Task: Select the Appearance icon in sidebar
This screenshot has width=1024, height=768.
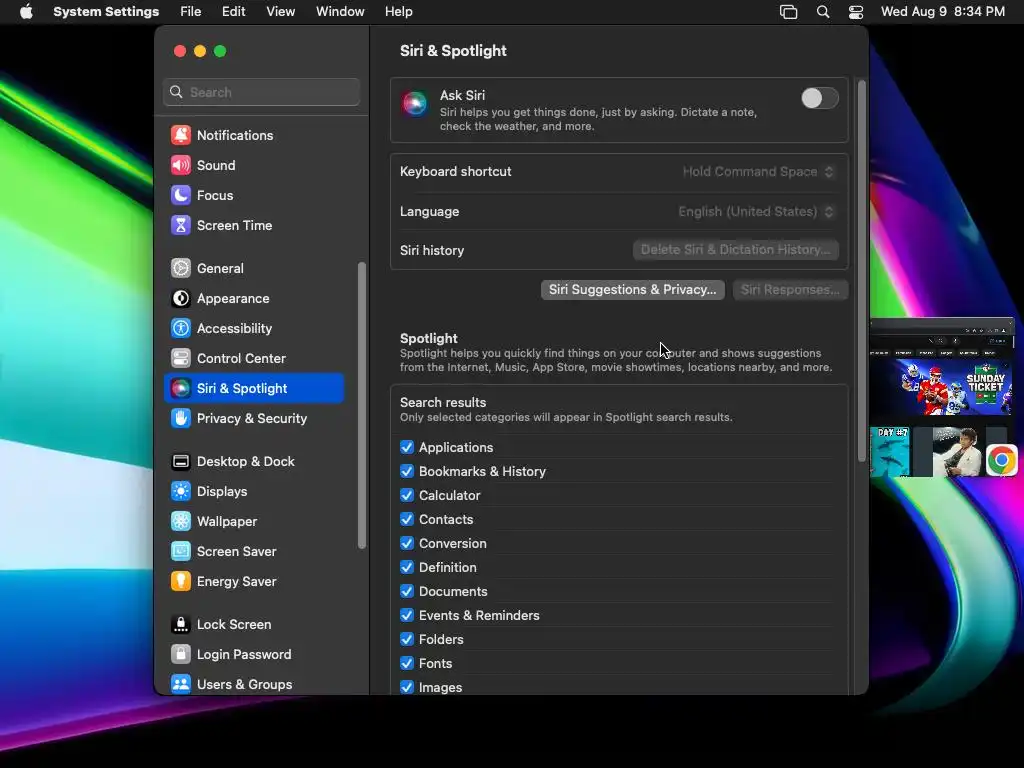Action: pos(181,298)
